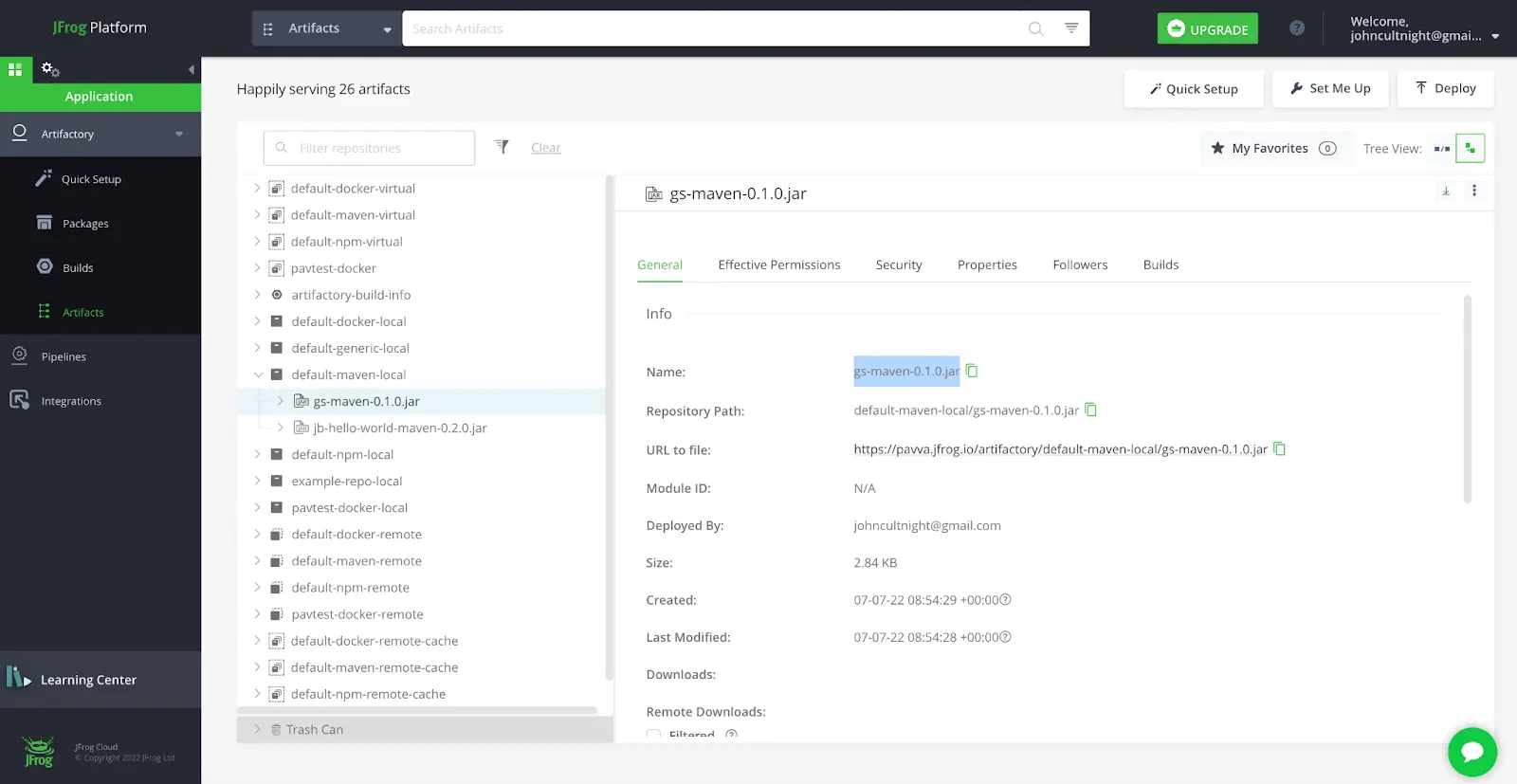Focus the Search Artifacts field
The height and width of the screenshot is (784, 1517).
click(x=716, y=28)
